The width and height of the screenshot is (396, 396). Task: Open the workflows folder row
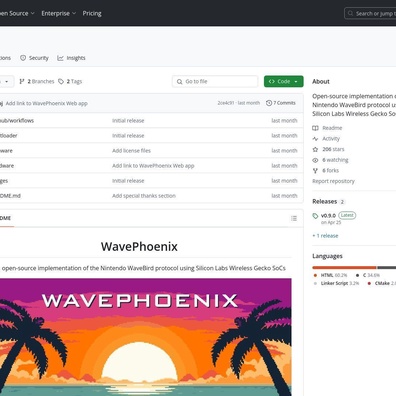pyautogui.click(x=152, y=120)
